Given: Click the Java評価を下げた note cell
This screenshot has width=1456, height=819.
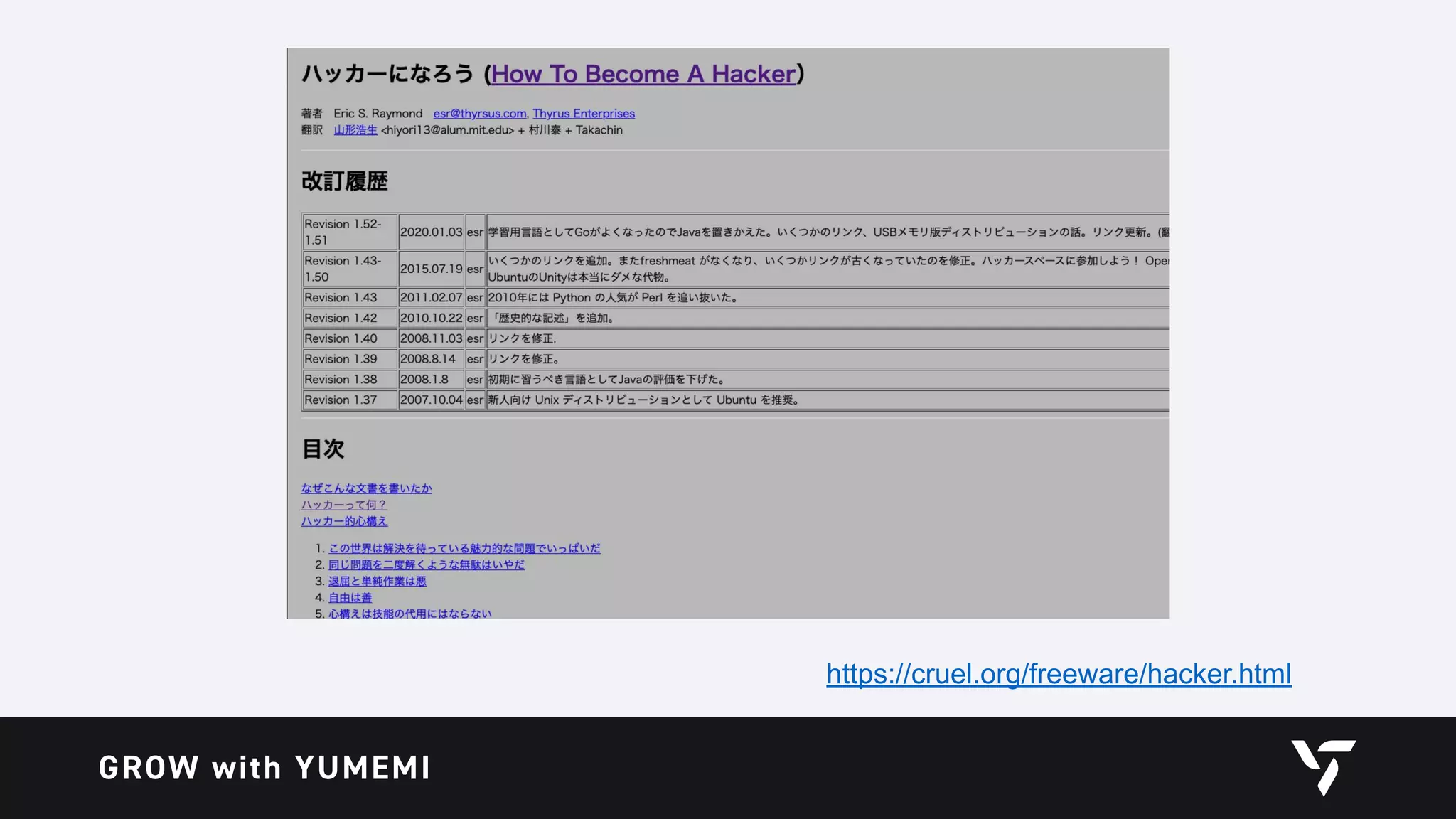Looking at the screenshot, I should point(828,380).
